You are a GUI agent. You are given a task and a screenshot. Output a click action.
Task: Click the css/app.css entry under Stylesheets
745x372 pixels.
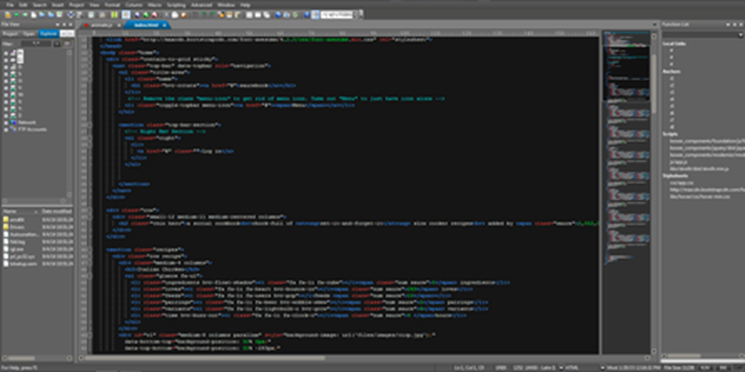[x=680, y=182]
